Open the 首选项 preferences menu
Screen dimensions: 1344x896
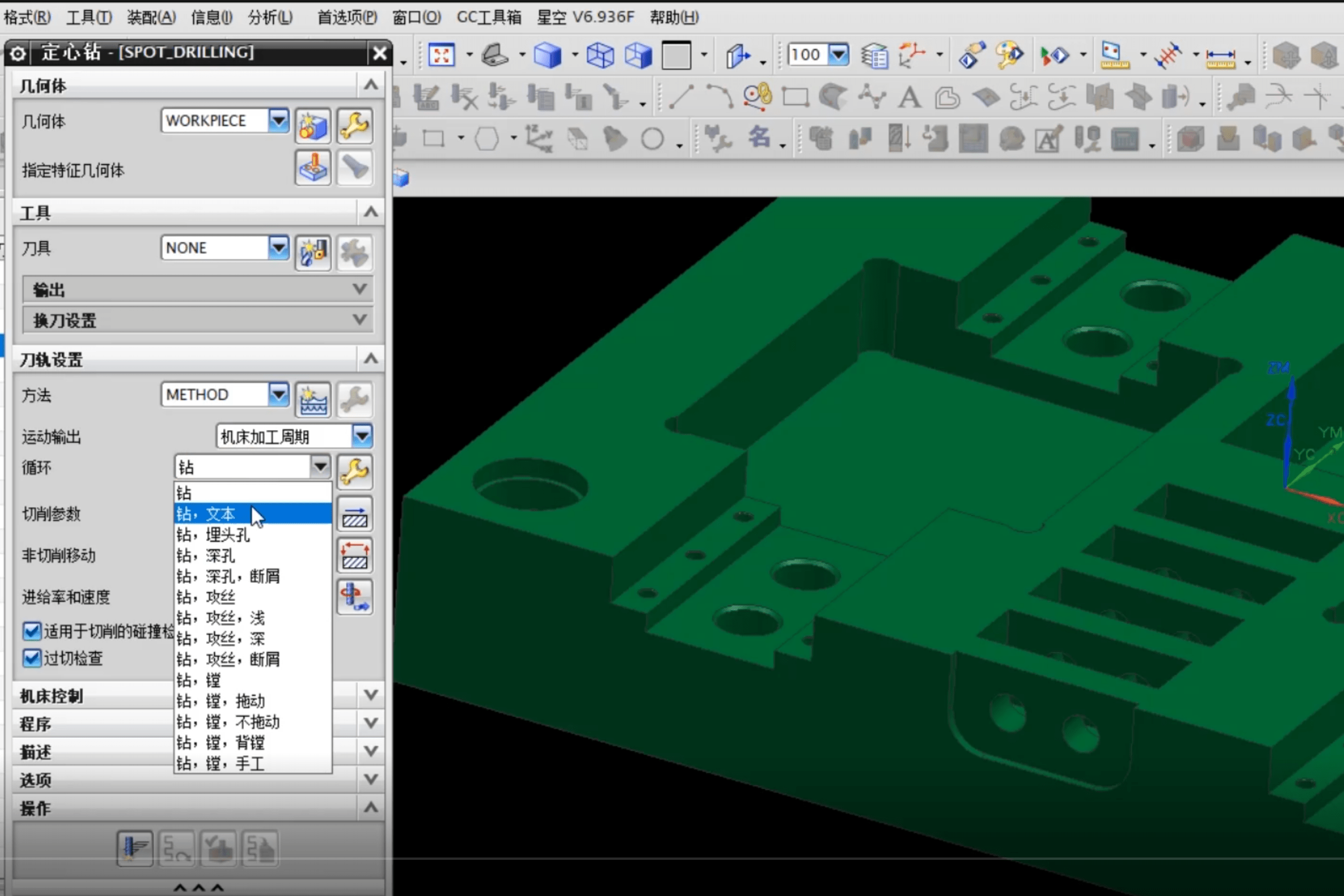(347, 17)
